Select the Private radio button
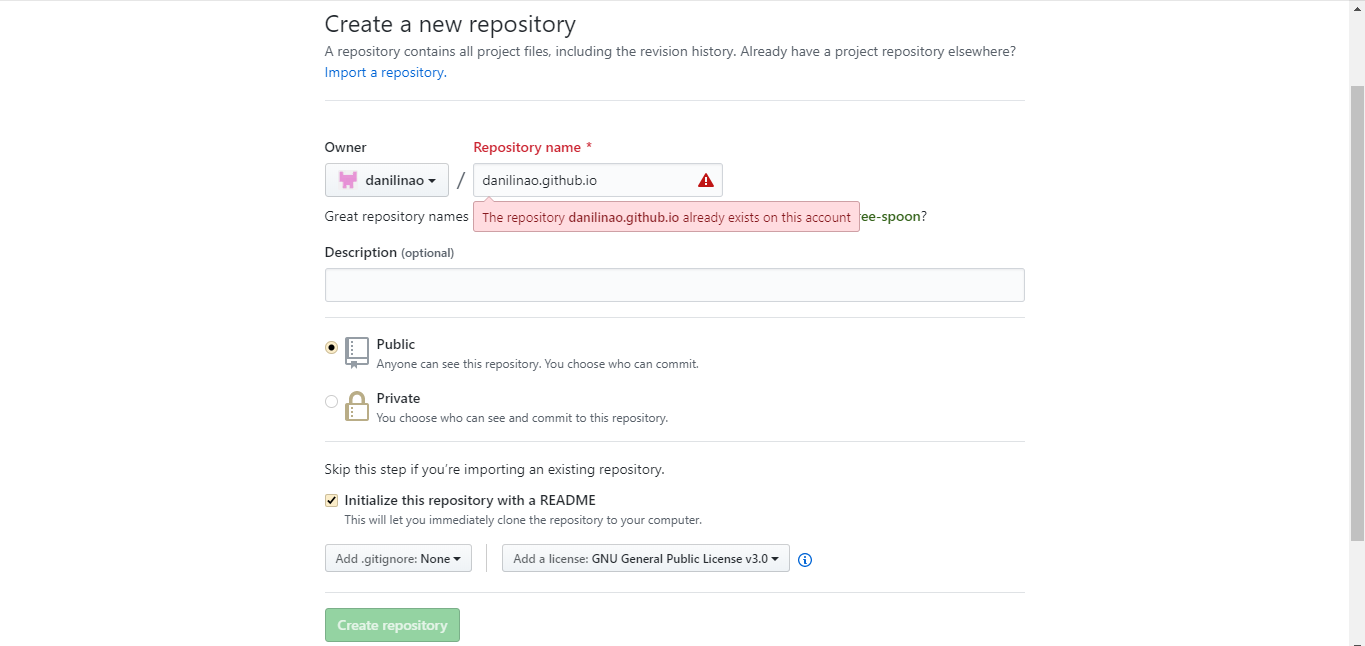The image size is (1365, 646). 331,402
